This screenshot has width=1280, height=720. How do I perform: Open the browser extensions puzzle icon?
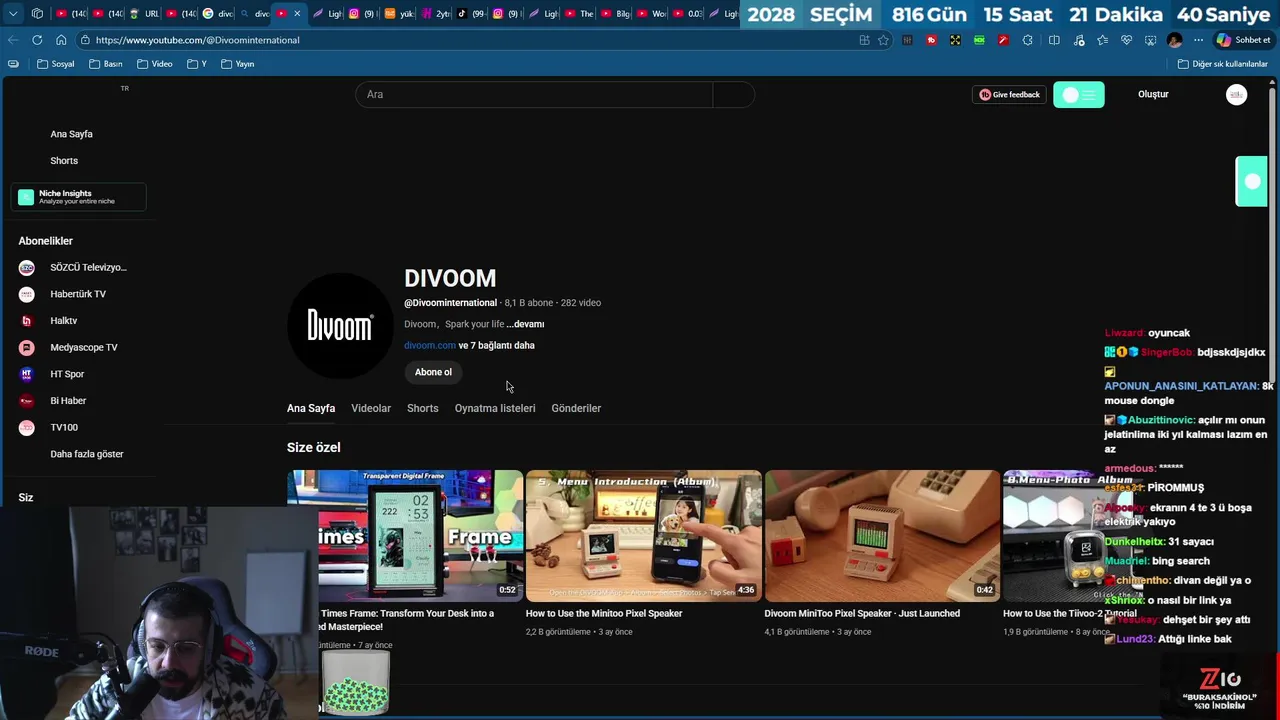tap(1028, 40)
